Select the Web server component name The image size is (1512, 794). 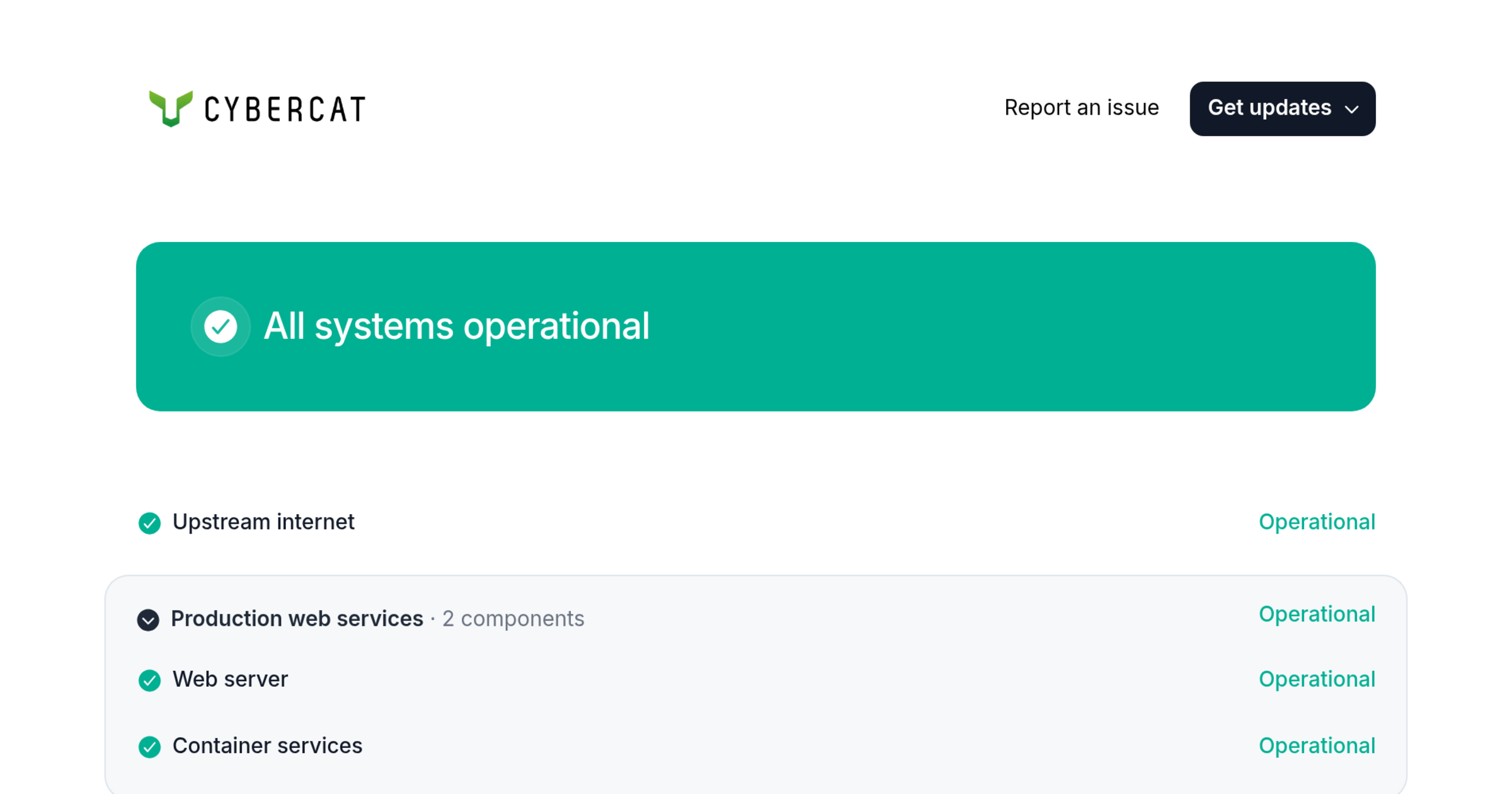point(230,679)
